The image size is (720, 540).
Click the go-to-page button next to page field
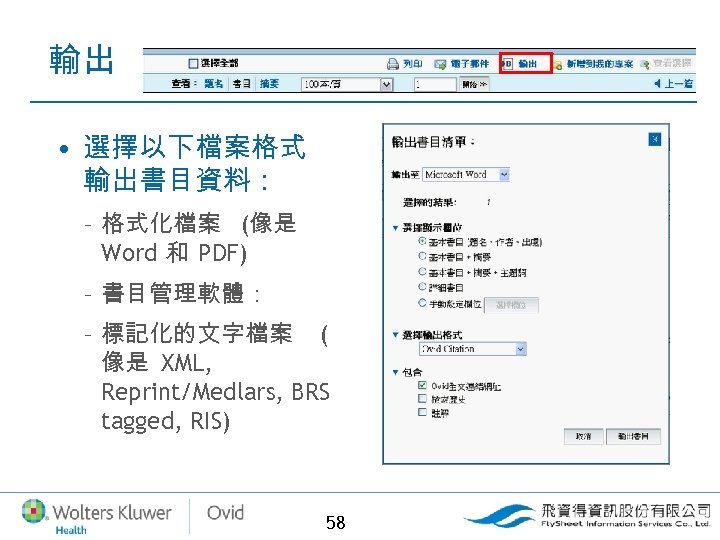[475, 84]
